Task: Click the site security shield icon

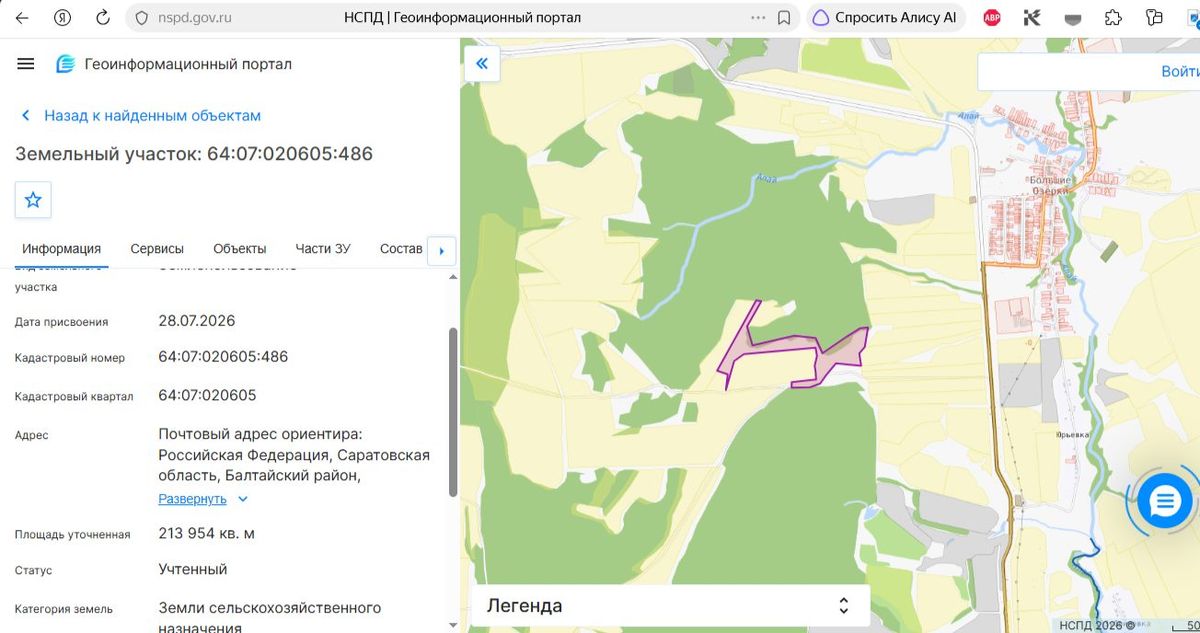Action: (x=141, y=18)
